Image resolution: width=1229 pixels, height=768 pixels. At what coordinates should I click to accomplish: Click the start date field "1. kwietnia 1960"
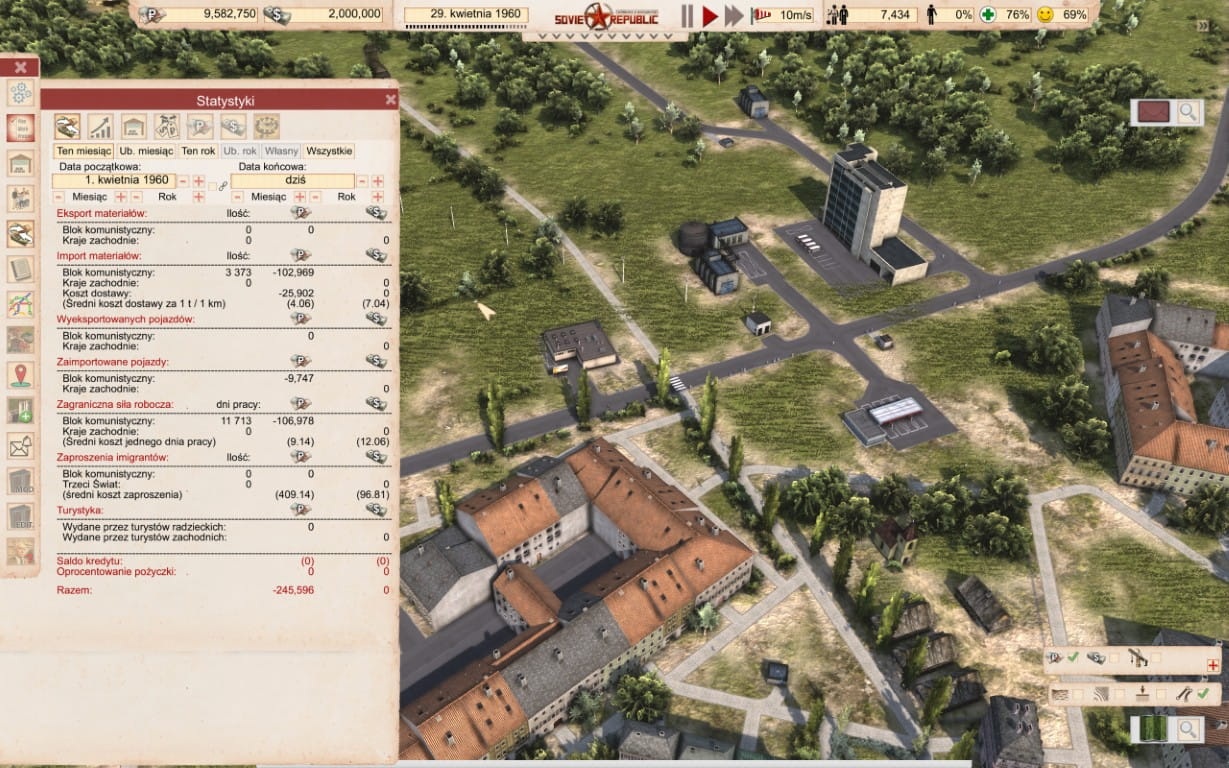tap(114, 181)
